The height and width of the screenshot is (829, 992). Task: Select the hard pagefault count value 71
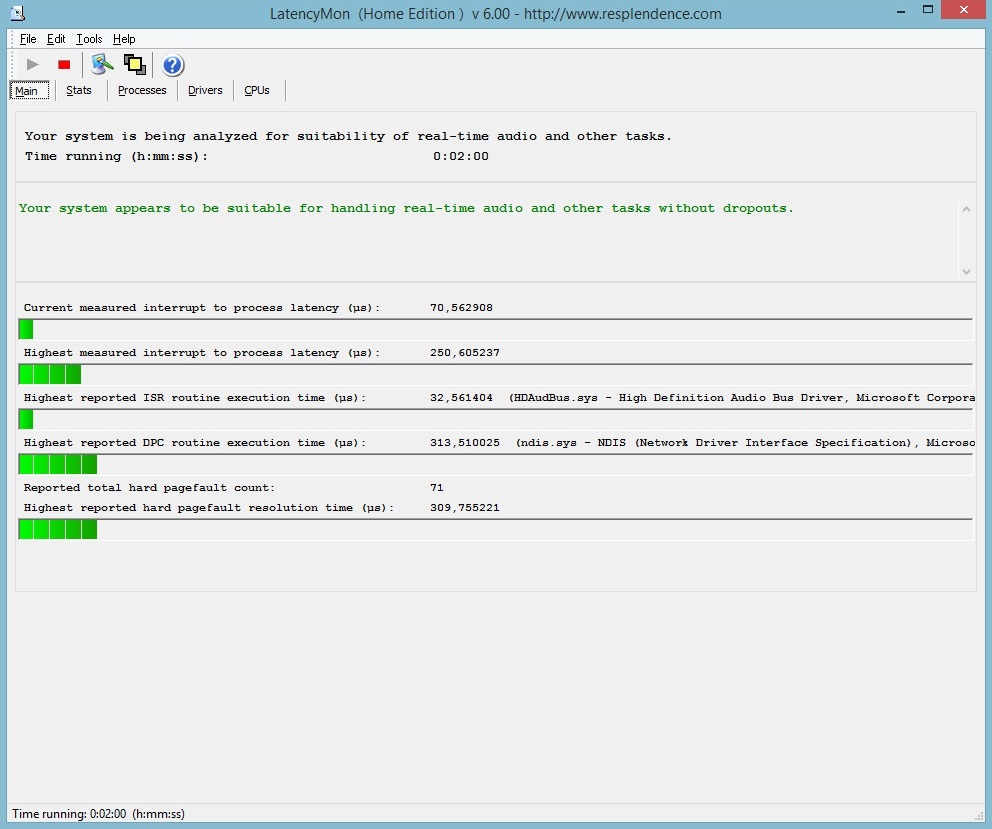(437, 487)
